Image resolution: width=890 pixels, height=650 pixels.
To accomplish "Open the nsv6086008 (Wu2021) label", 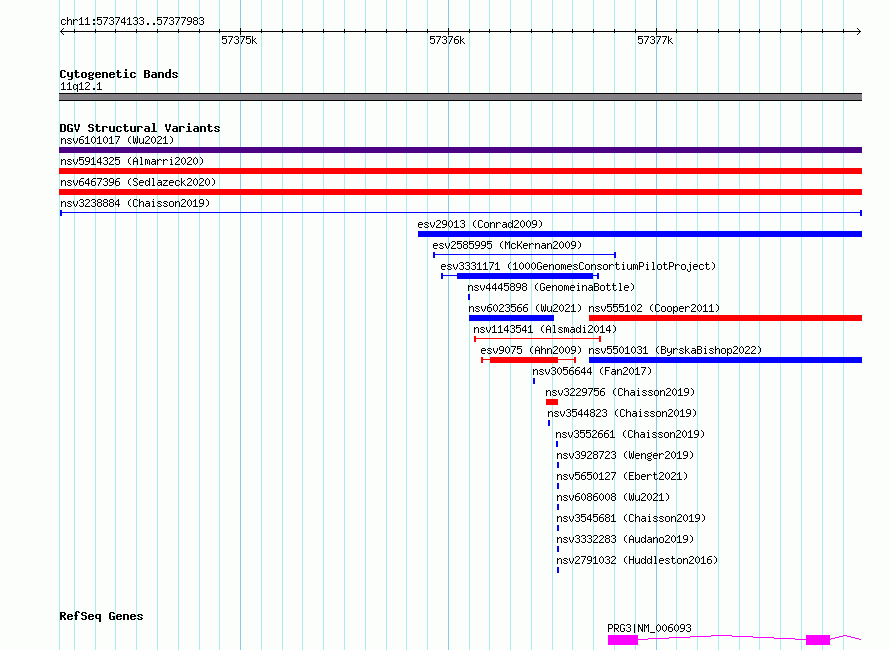I will tap(613, 497).
